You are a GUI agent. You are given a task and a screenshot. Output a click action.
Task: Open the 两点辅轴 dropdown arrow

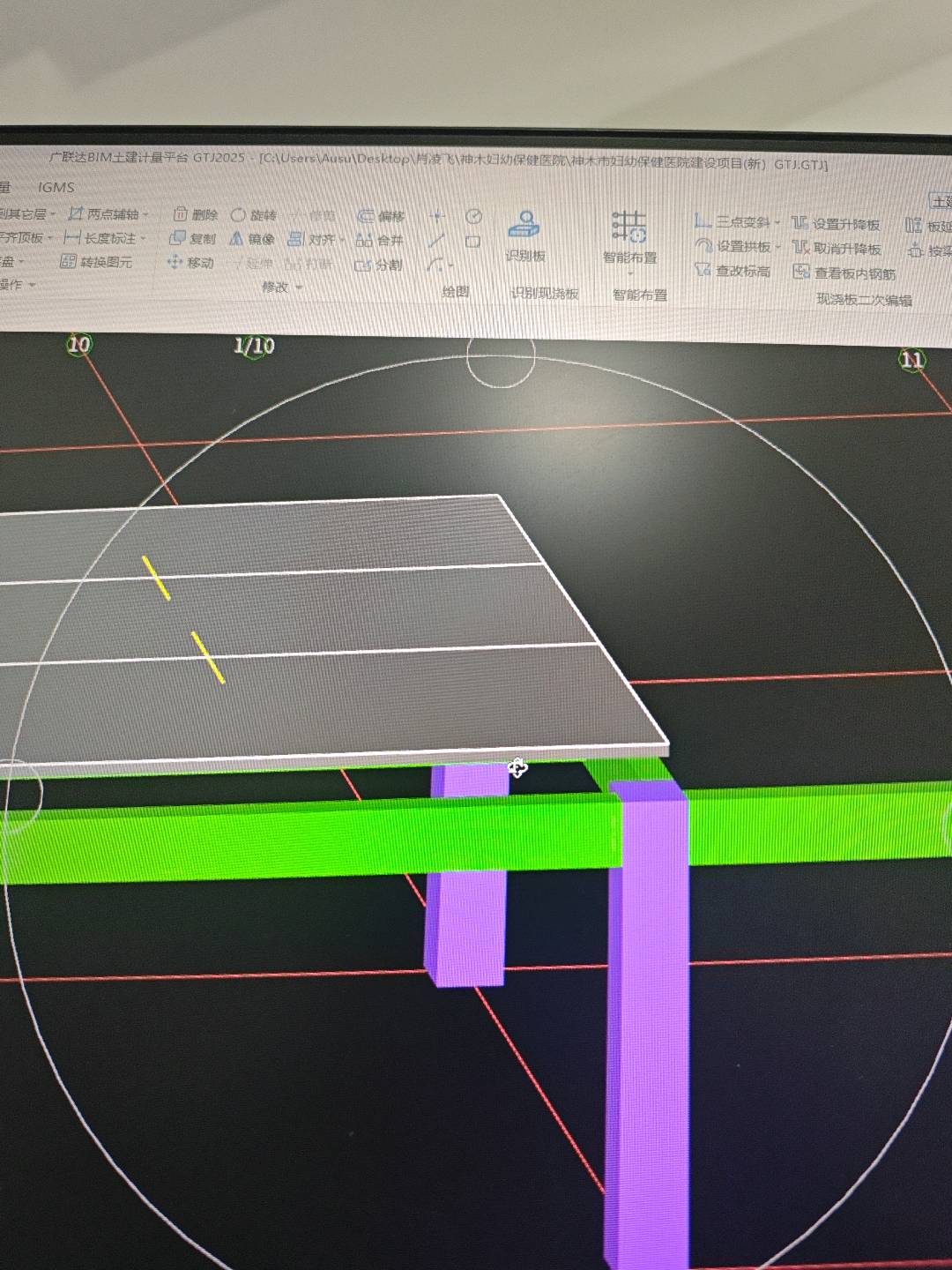145,214
